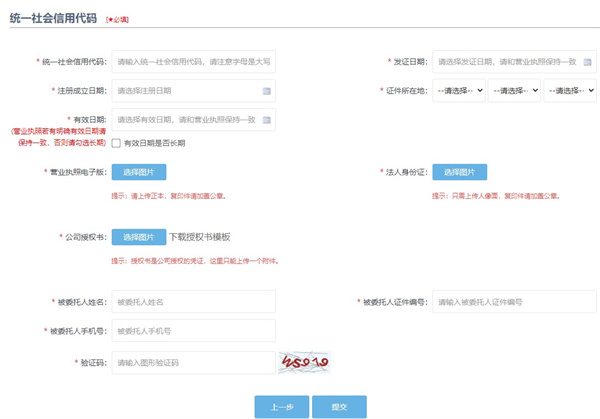Focus the 被委托人姓名 input field
600x419 pixels.
click(194, 302)
